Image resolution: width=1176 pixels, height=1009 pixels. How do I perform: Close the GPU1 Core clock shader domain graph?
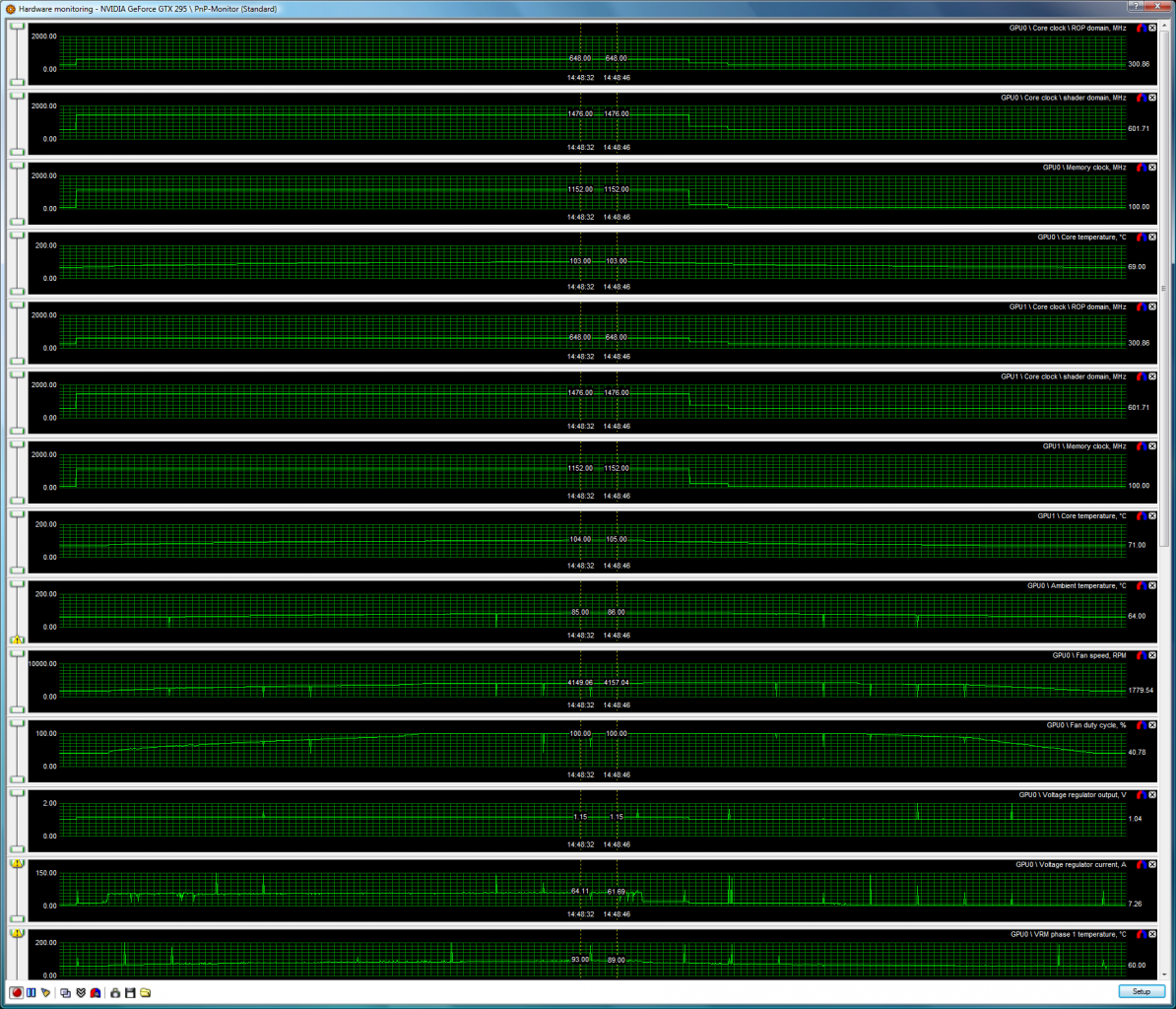[x=1152, y=376]
